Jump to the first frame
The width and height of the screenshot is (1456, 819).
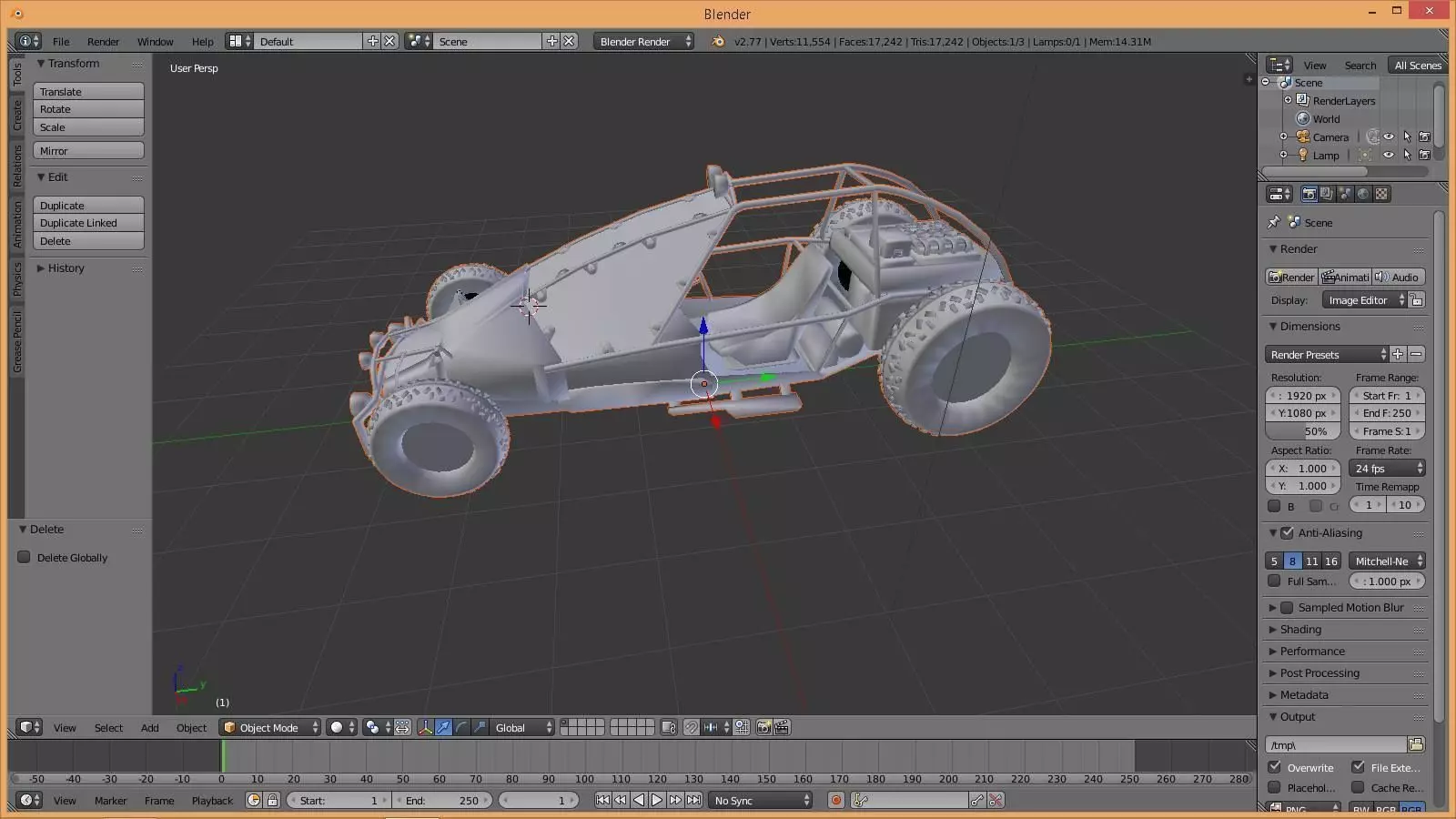pyautogui.click(x=602, y=800)
